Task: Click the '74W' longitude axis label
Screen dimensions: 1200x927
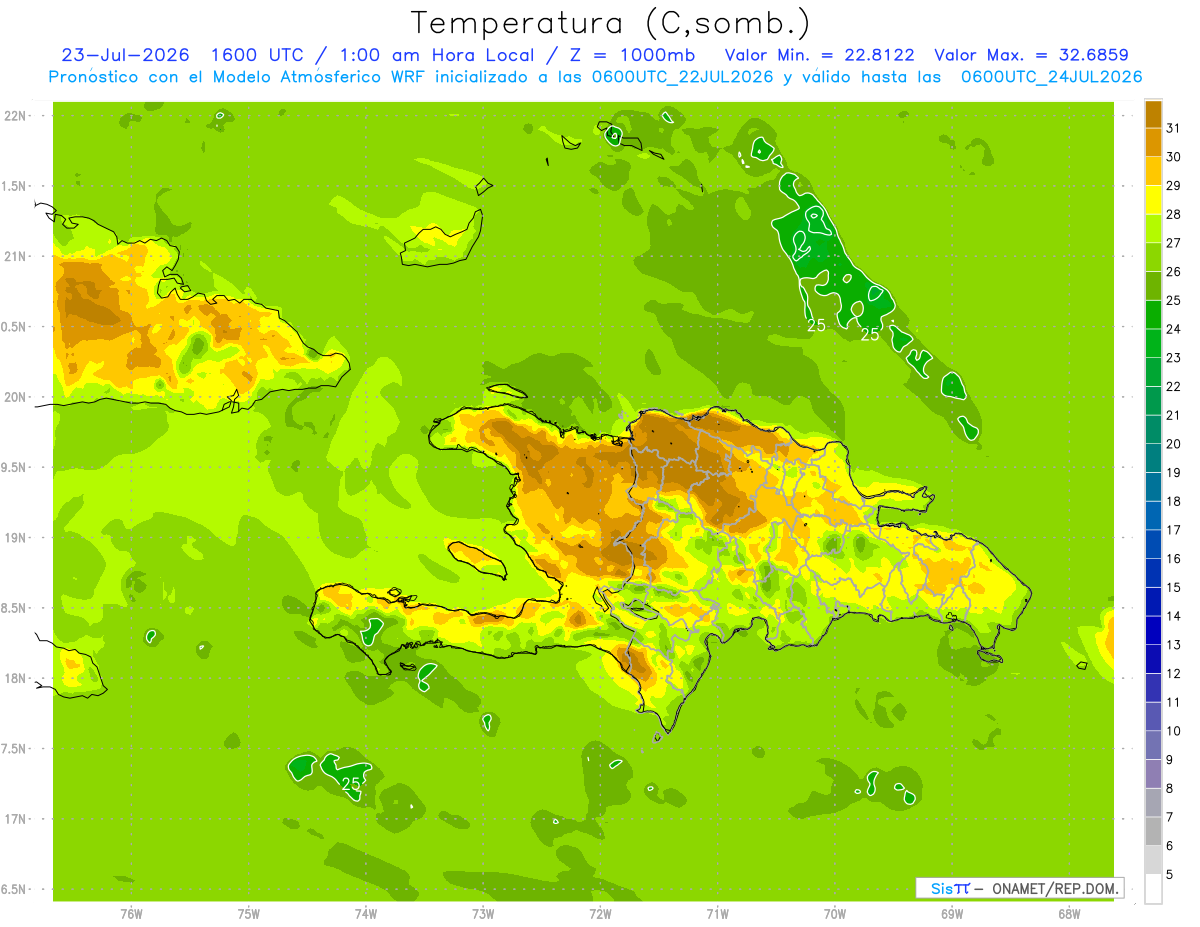Action: 366,914
